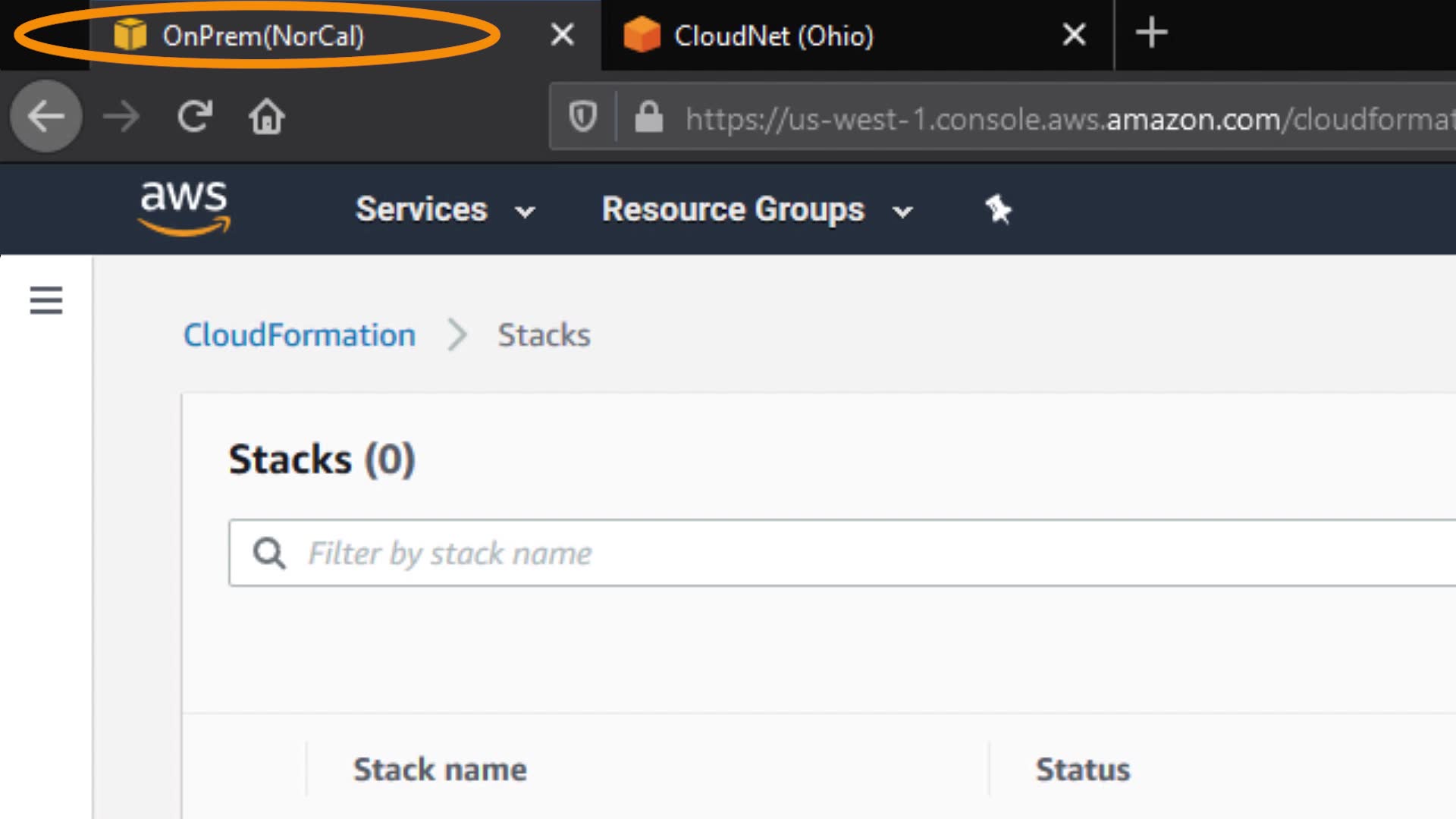Image resolution: width=1456 pixels, height=819 pixels.
Task: Click the browser forward arrow button
Action: click(x=121, y=117)
